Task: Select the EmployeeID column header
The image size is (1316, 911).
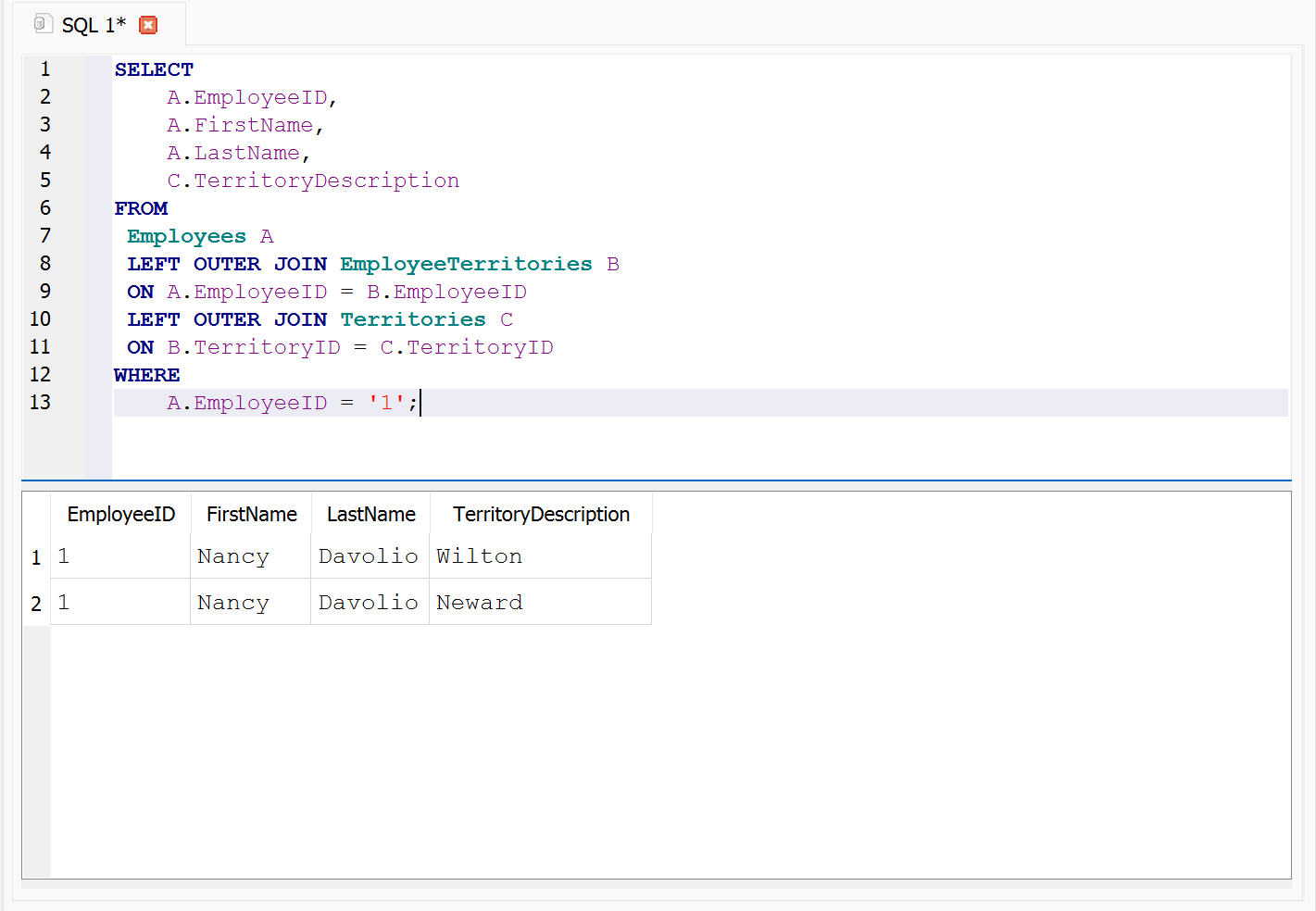Action: tap(120, 514)
